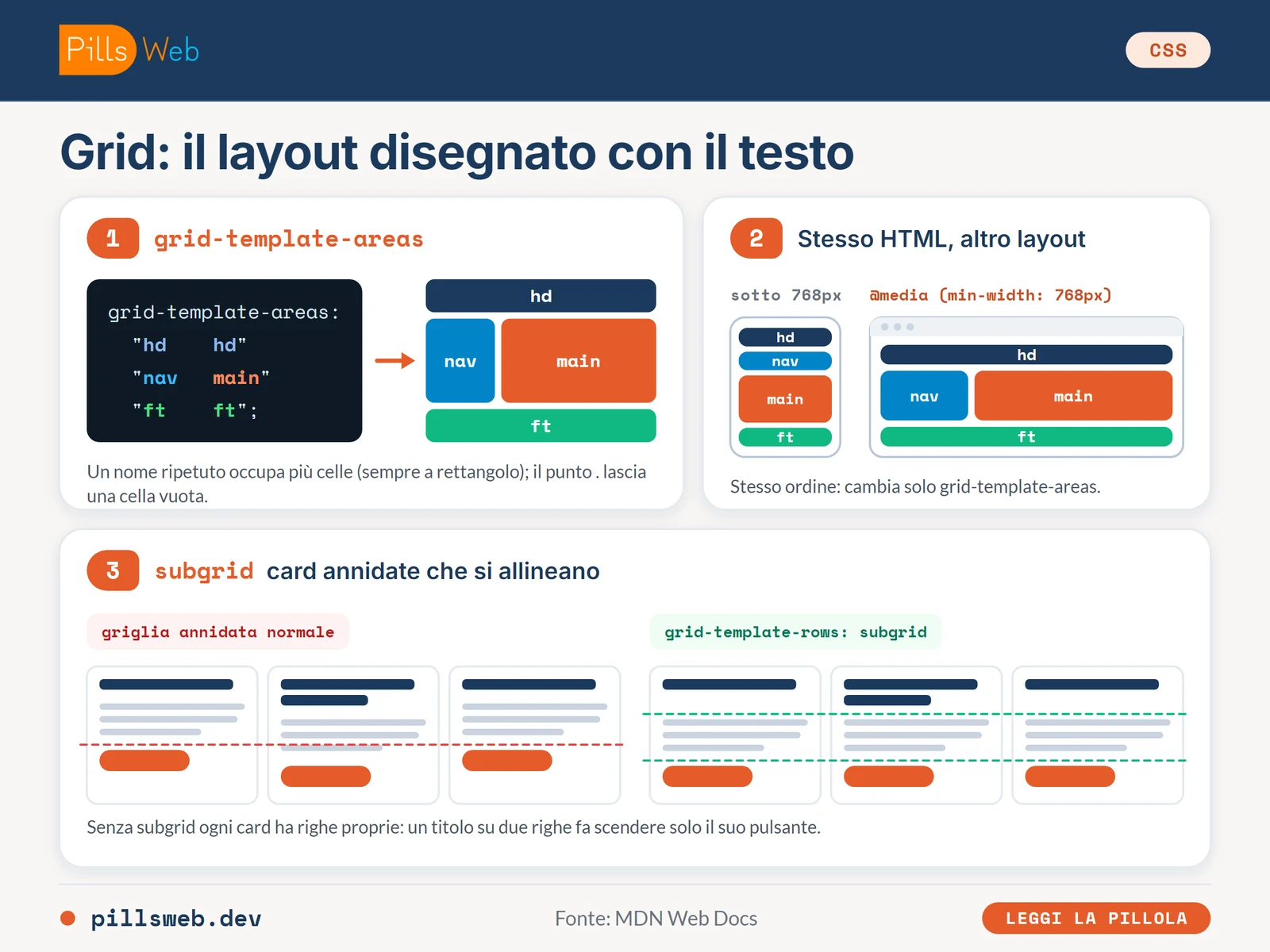Image resolution: width=1270 pixels, height=952 pixels.
Task: Select the CSS category pill
Action: [1168, 50]
